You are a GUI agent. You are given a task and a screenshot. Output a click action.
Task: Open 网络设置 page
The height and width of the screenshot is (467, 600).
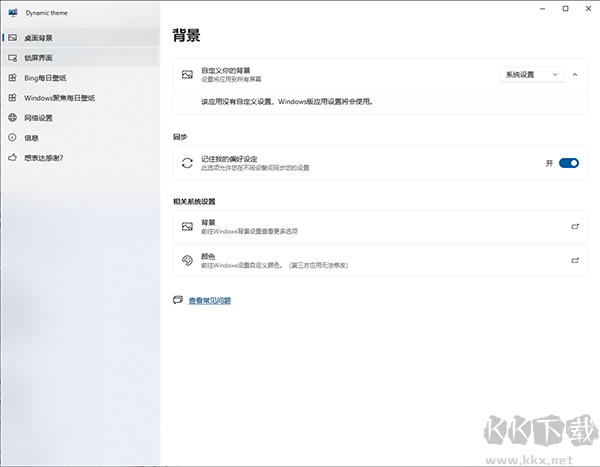80,118
